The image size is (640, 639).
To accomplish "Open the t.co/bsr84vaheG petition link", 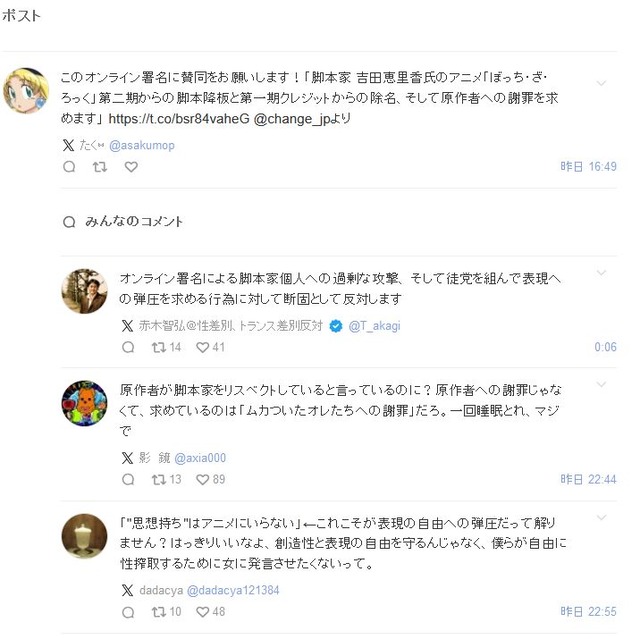I will [x=179, y=119].
